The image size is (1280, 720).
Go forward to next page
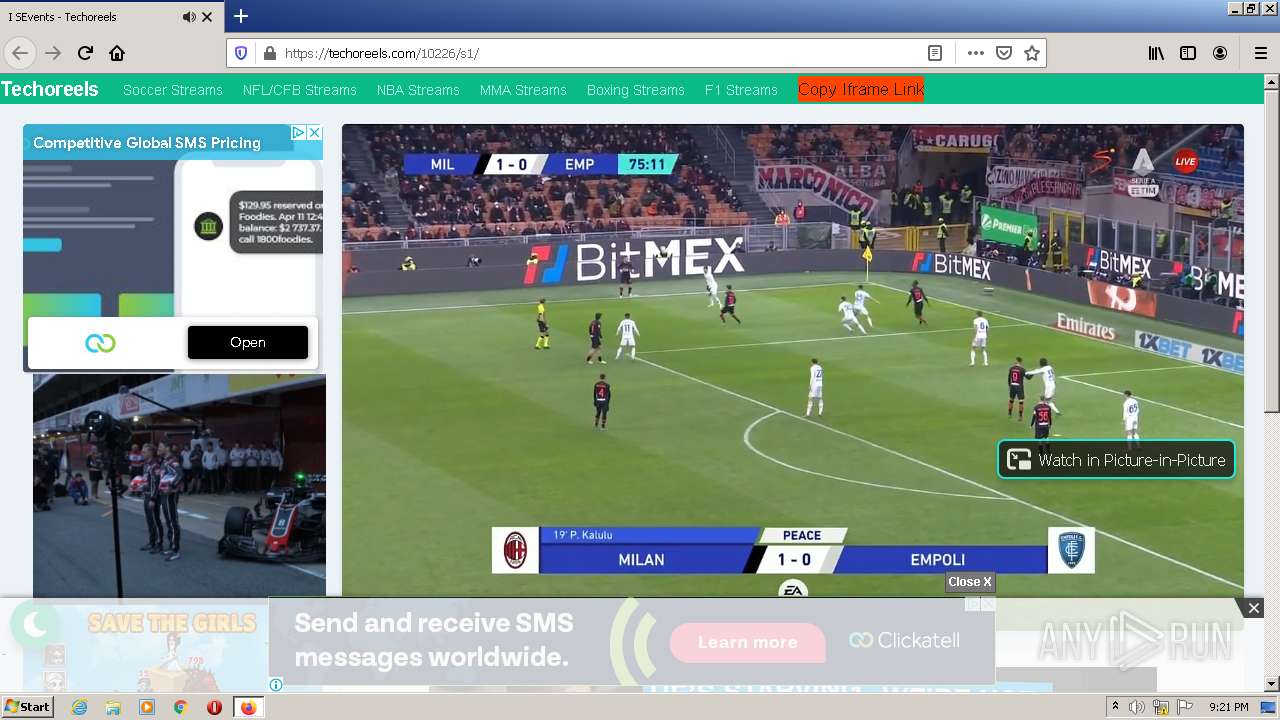coord(53,53)
